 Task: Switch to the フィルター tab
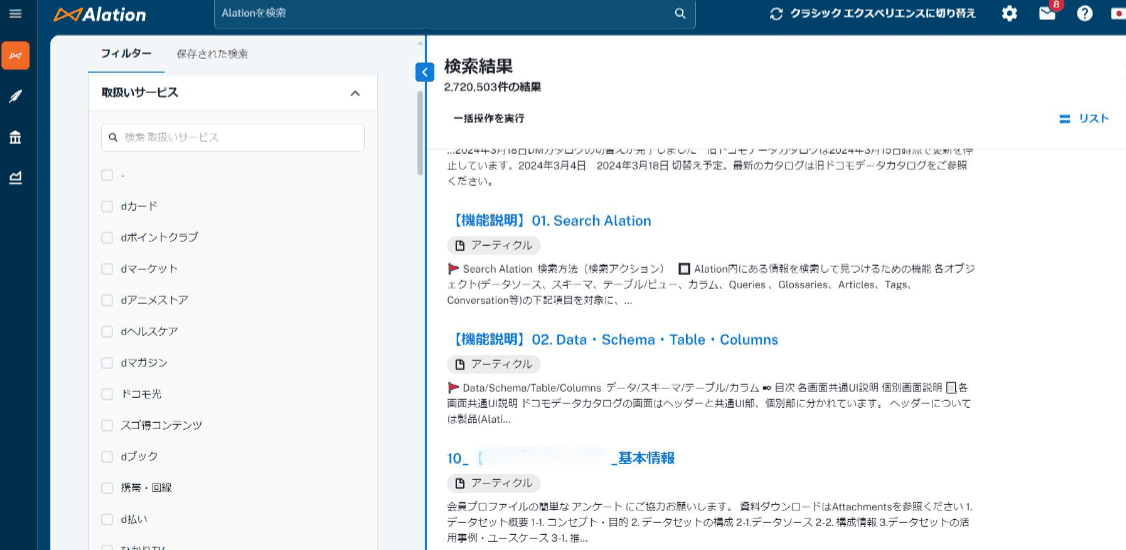coord(126,54)
